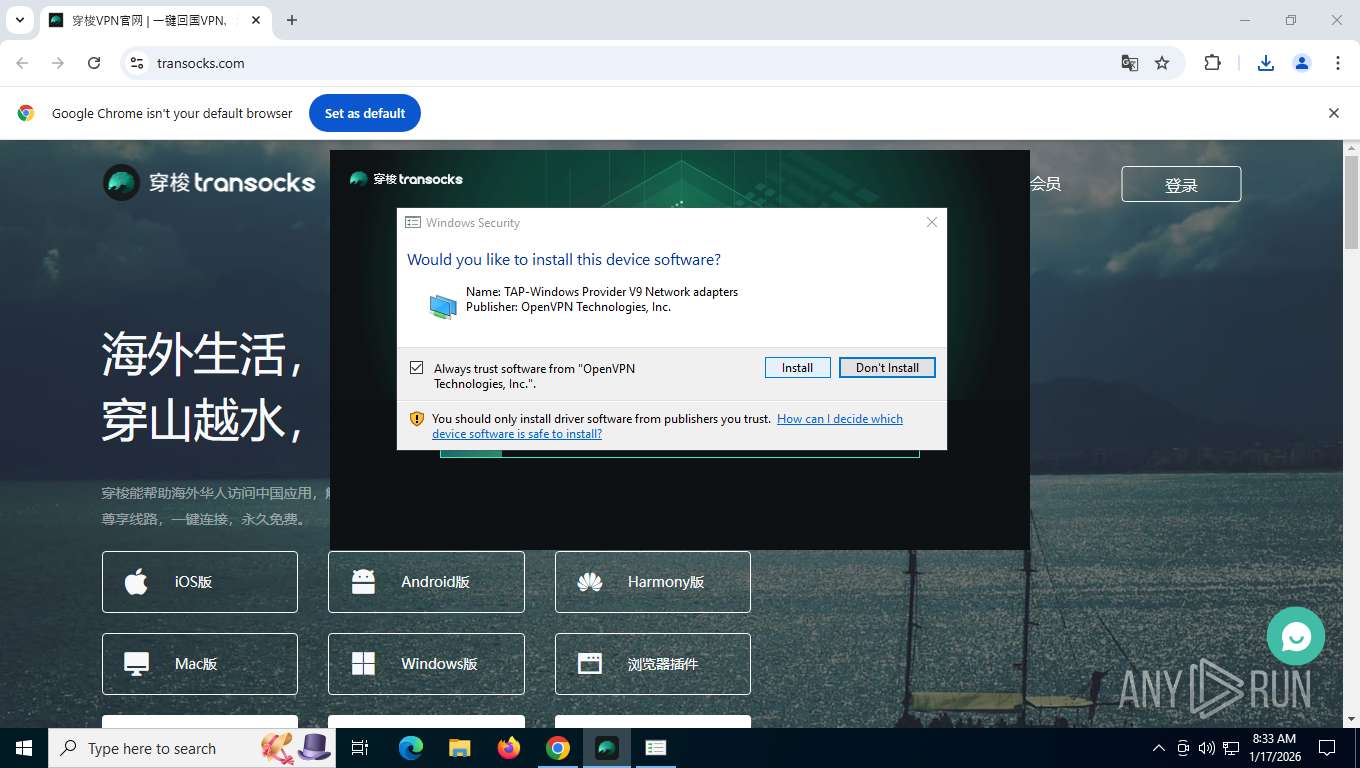Show hidden system tray icons
Screen dimensions: 1360x768
pos(1159,748)
